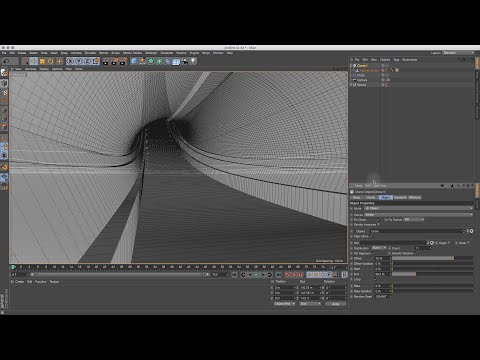
Task: Open the blue cube primitives icon
Action: pos(134,61)
